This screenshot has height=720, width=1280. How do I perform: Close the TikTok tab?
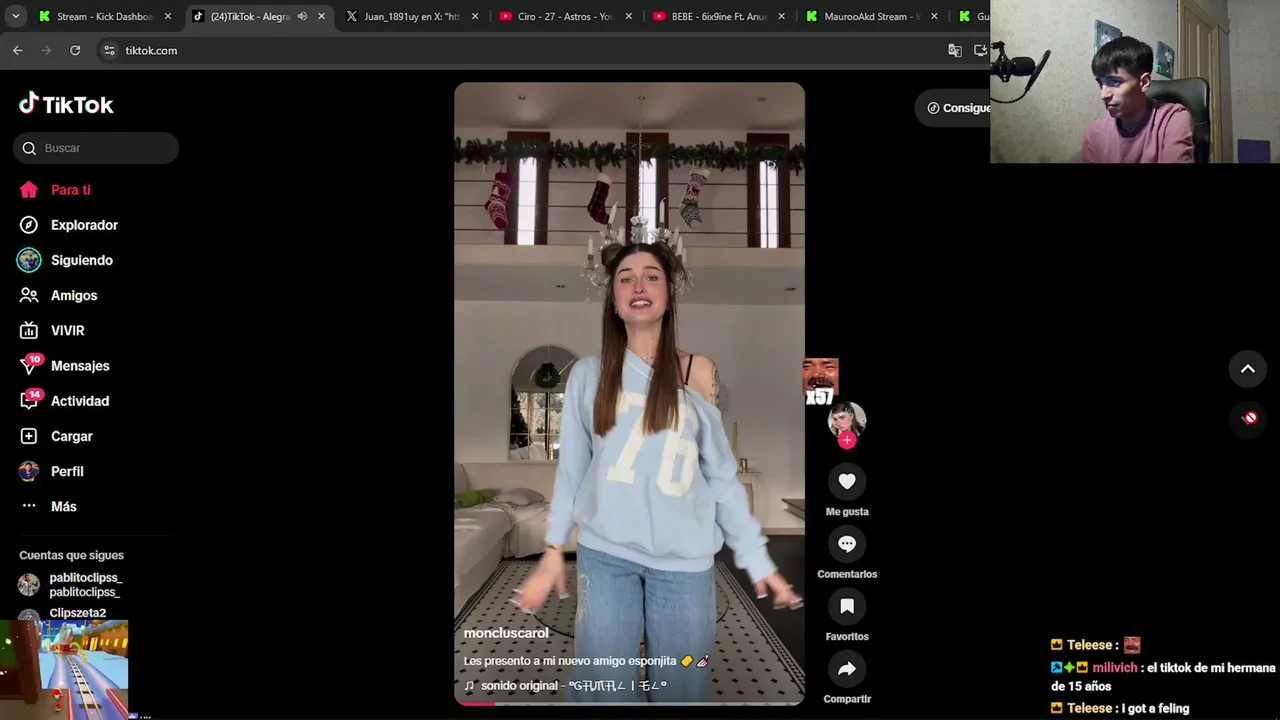point(321,16)
